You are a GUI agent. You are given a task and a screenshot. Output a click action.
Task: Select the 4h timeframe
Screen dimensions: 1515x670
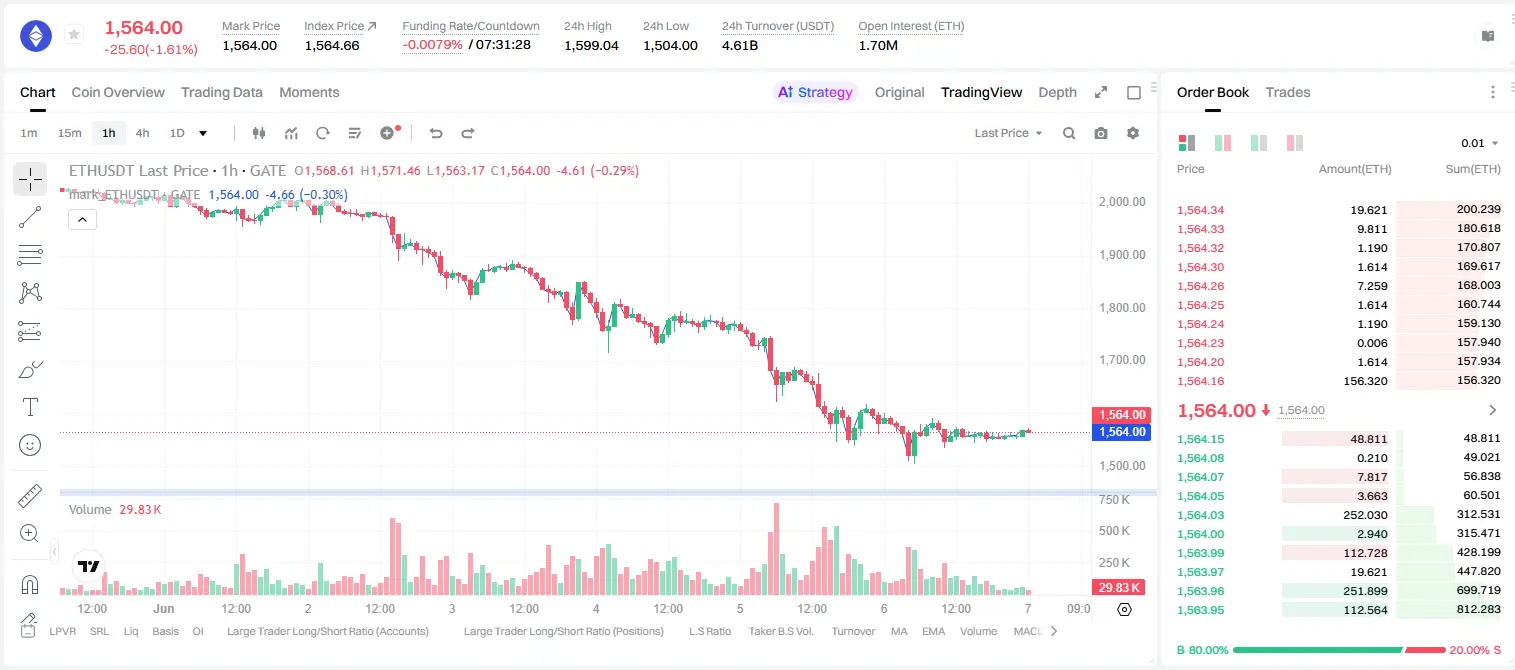pos(142,133)
